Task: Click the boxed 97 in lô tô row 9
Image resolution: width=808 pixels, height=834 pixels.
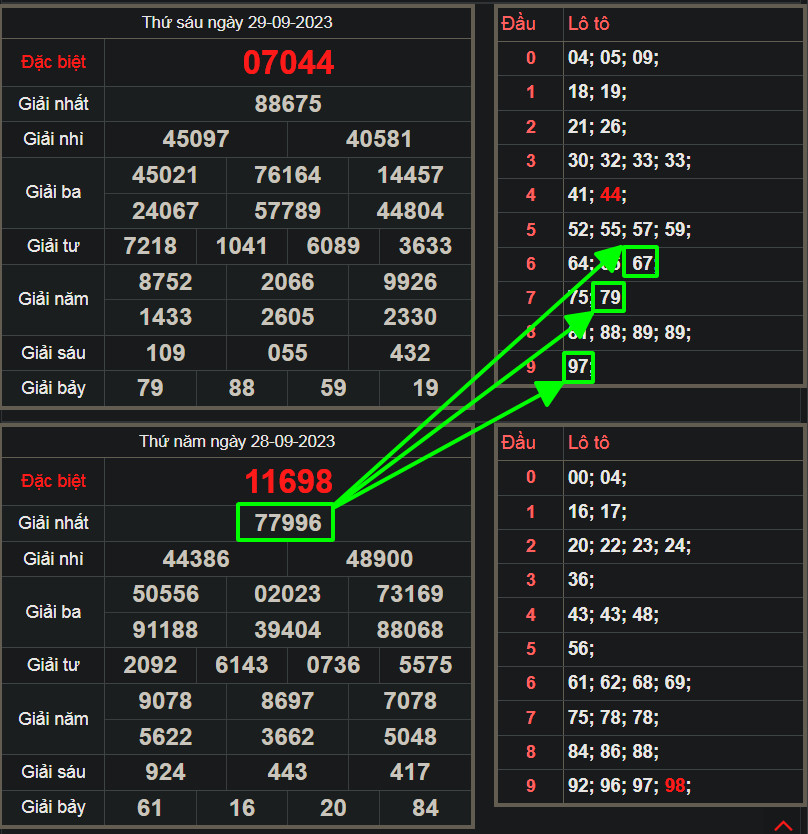Action: click(578, 367)
